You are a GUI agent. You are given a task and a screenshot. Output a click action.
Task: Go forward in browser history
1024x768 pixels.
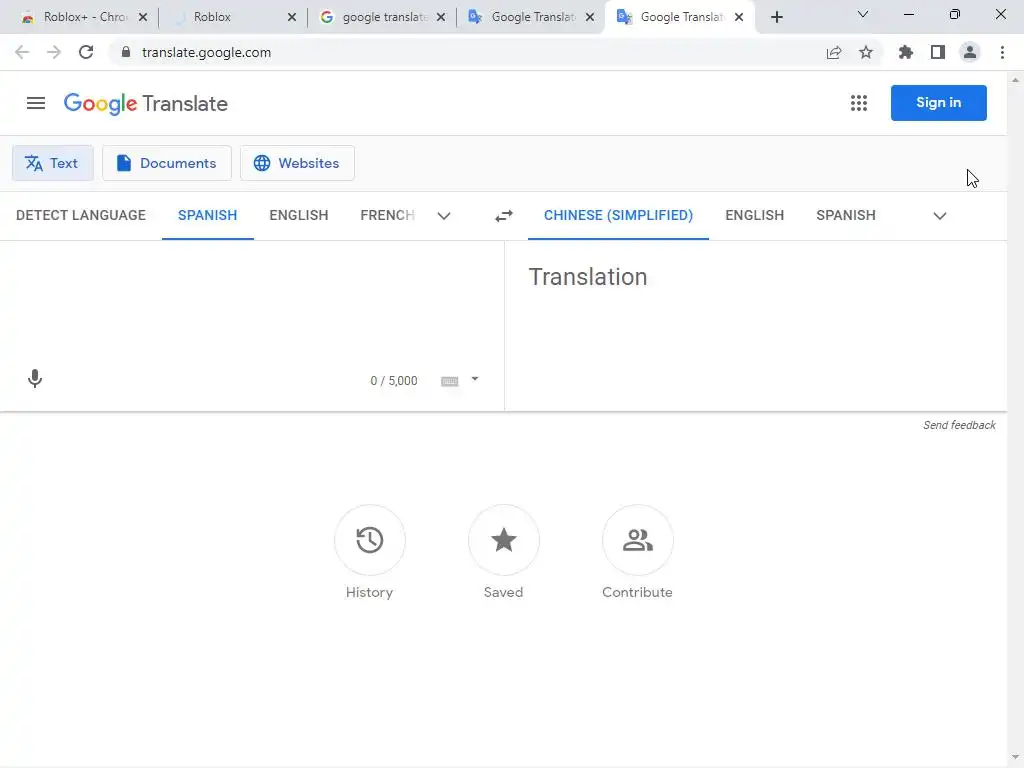point(54,52)
